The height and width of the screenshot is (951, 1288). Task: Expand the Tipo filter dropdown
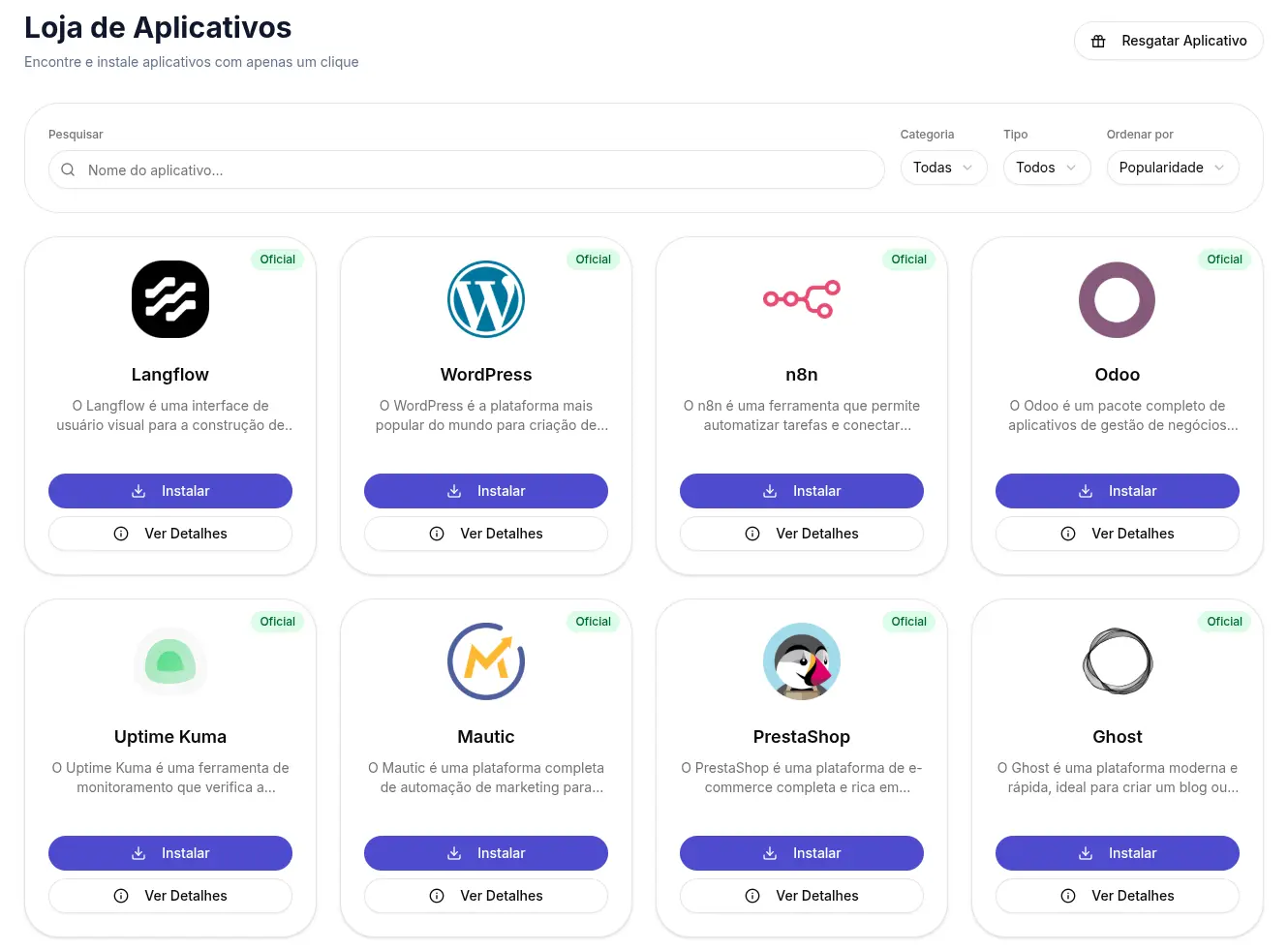pyautogui.click(x=1046, y=168)
